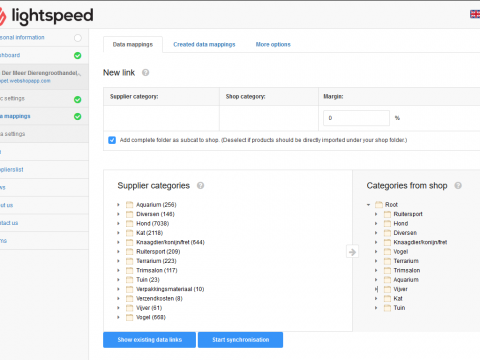Click help icon beside Categories from shop

coord(458,186)
